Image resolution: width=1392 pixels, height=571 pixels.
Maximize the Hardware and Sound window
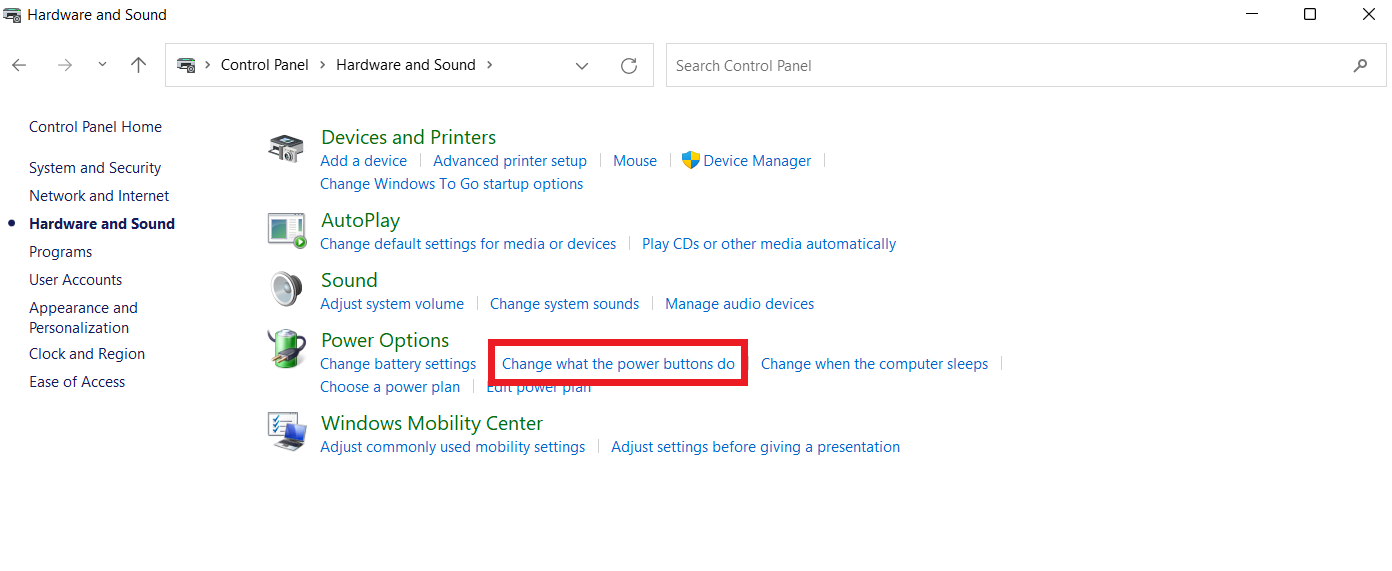tap(1310, 15)
